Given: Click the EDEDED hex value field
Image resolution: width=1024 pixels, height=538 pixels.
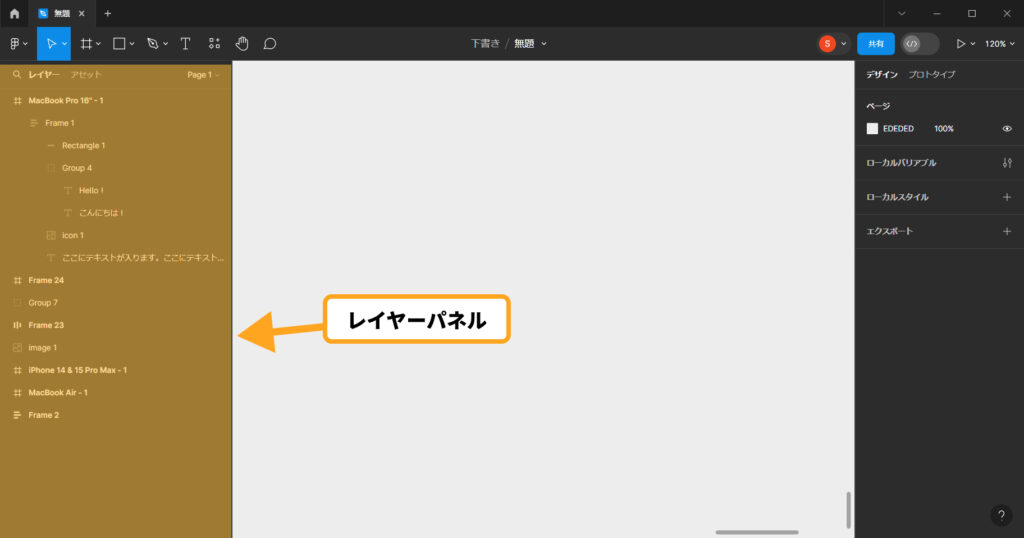Looking at the screenshot, I should point(899,129).
